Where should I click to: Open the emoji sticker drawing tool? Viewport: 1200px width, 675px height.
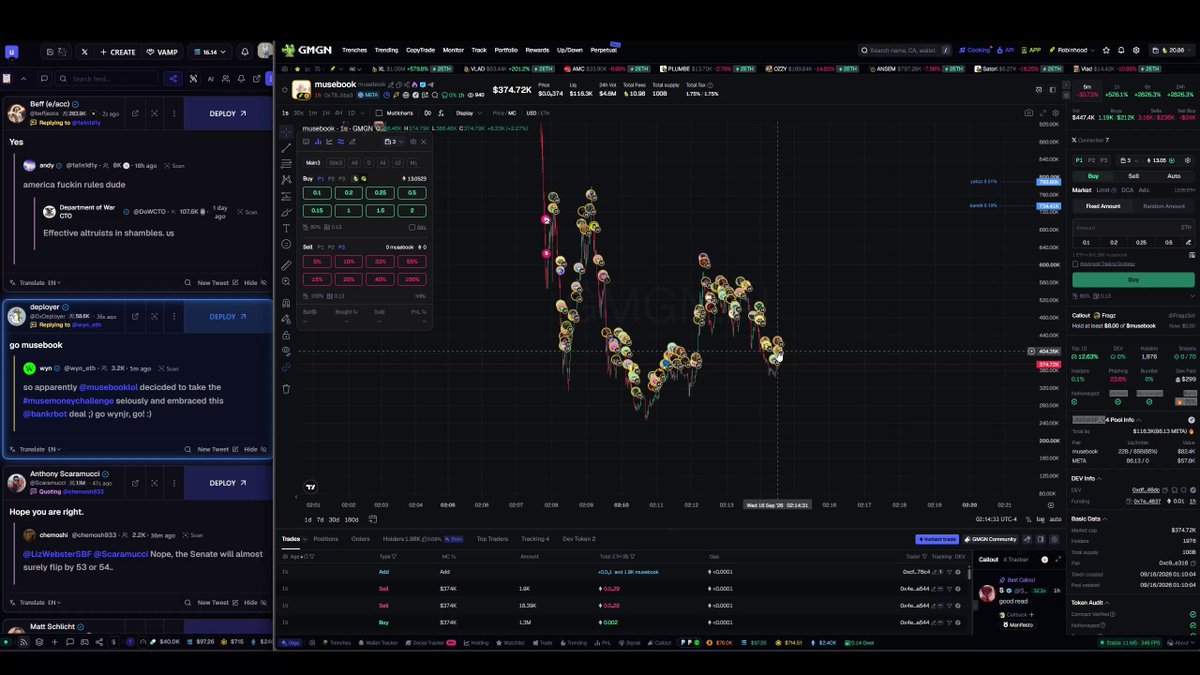coord(287,245)
